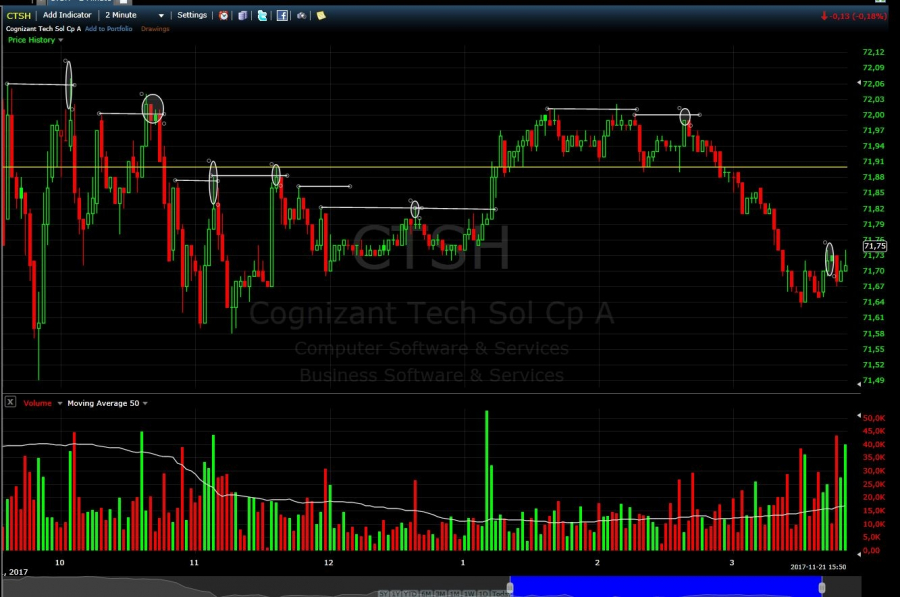Open chart Settings
The image size is (900, 597).
click(x=192, y=15)
